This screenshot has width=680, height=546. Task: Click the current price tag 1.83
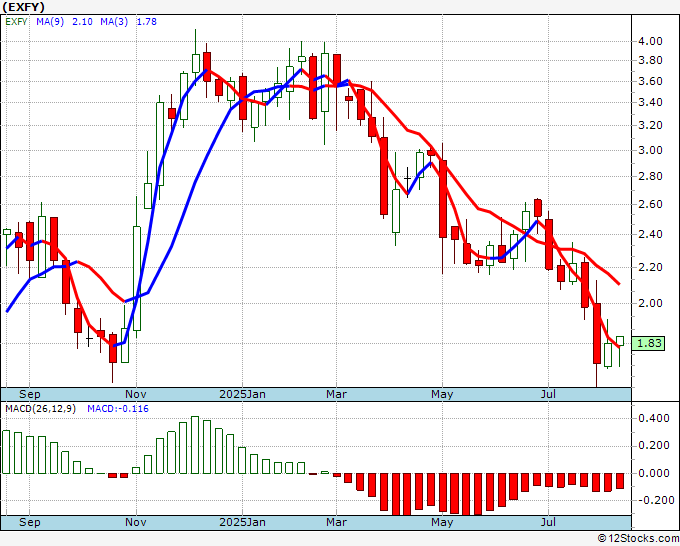click(648, 343)
